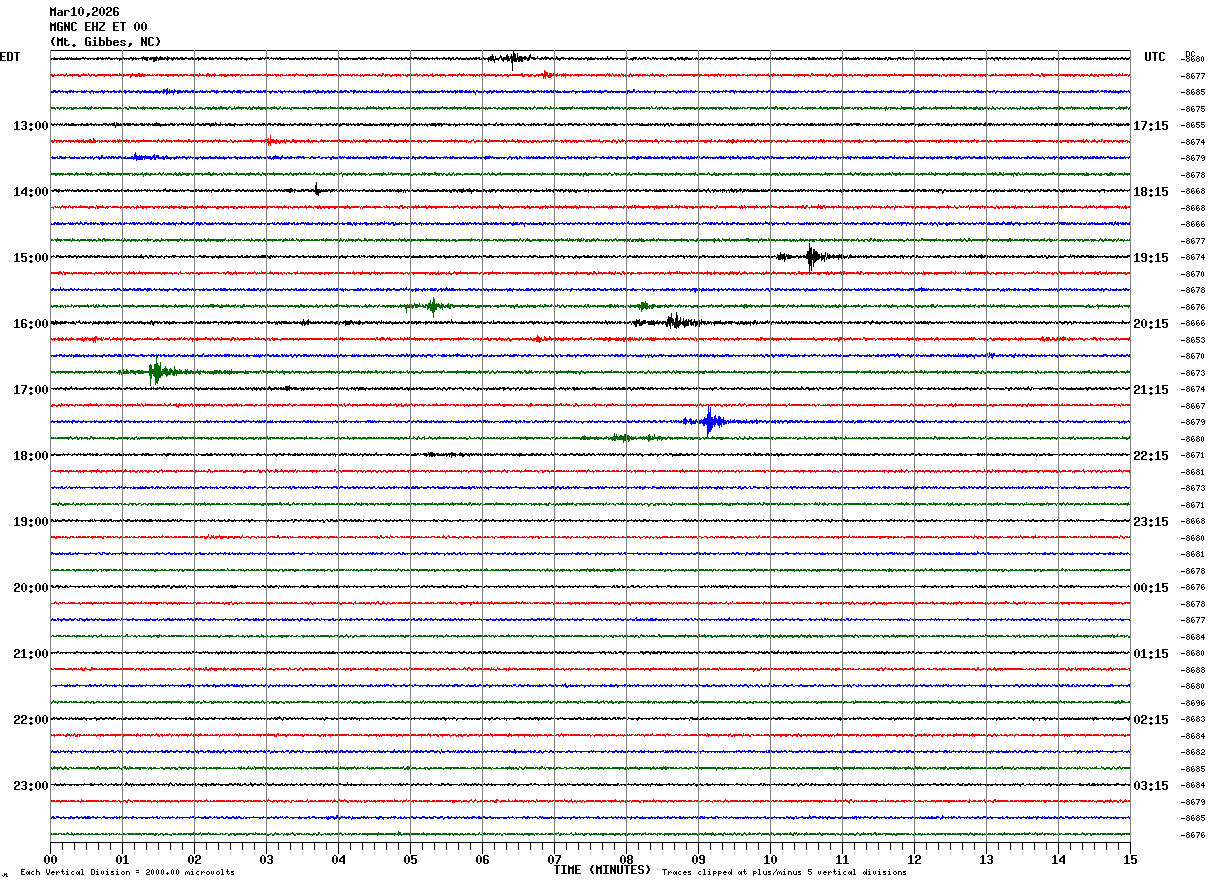The image size is (1210, 886).
Task: Click the black event on the 16:00 trace near minute 8.5
Action: coord(674,321)
